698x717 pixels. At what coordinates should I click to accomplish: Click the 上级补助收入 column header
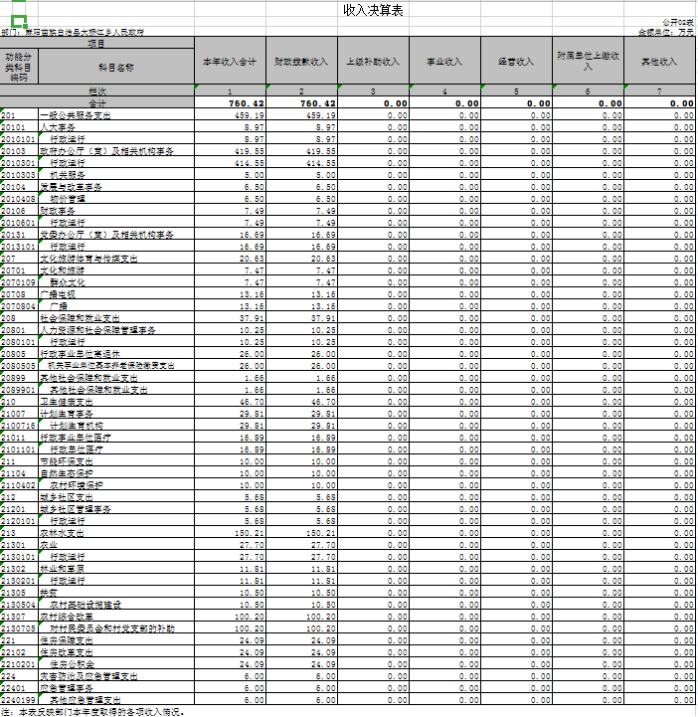pos(373,62)
